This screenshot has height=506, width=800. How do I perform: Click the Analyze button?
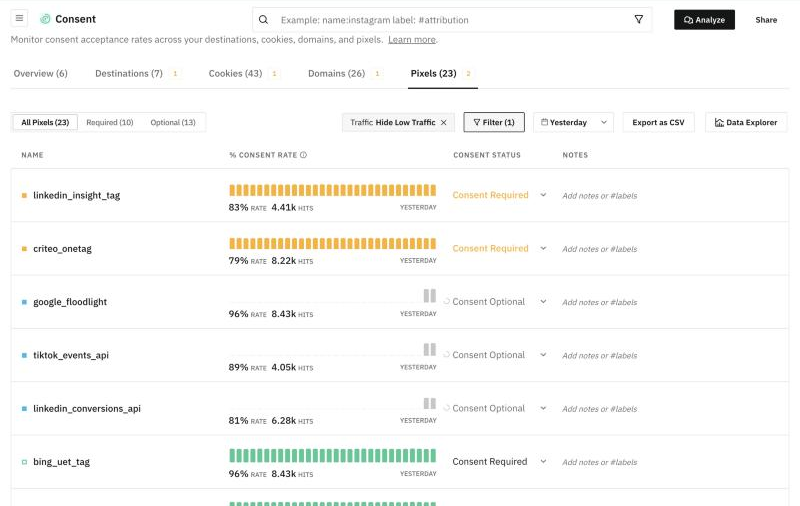[x=704, y=20]
